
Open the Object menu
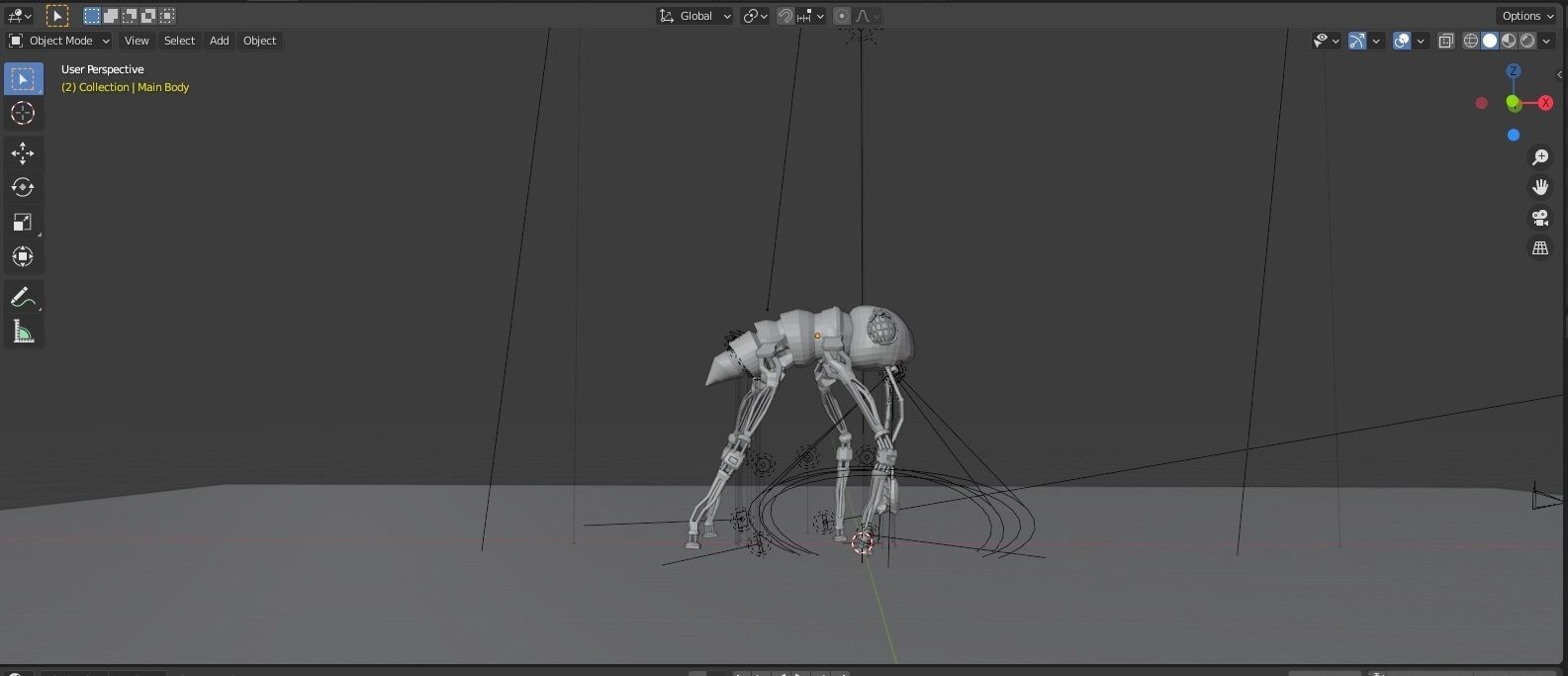pyautogui.click(x=259, y=41)
